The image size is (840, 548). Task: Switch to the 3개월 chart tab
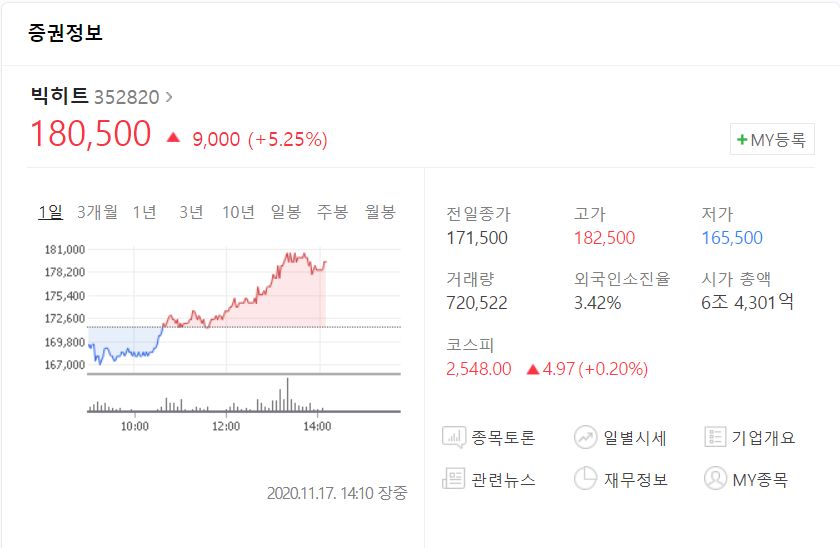pyautogui.click(x=97, y=212)
